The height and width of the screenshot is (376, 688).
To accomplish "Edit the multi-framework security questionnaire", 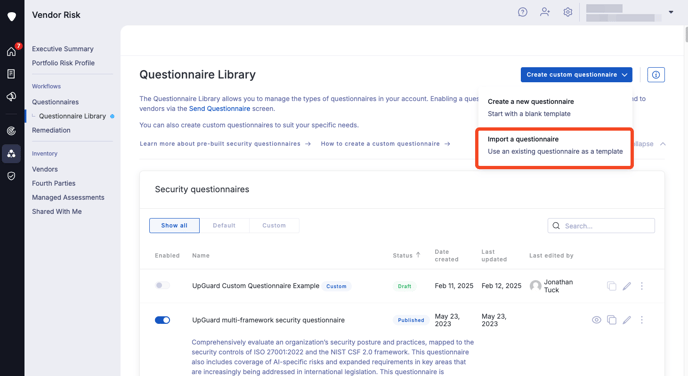I will click(x=627, y=320).
